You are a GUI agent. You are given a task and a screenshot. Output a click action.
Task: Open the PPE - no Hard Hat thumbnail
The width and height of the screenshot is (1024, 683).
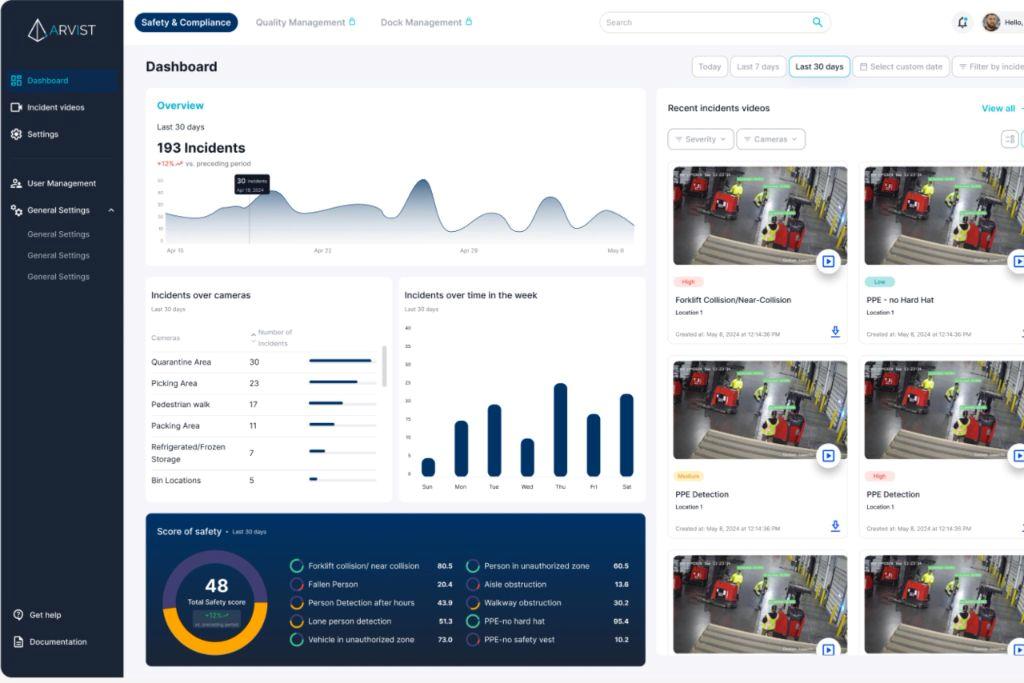point(944,215)
